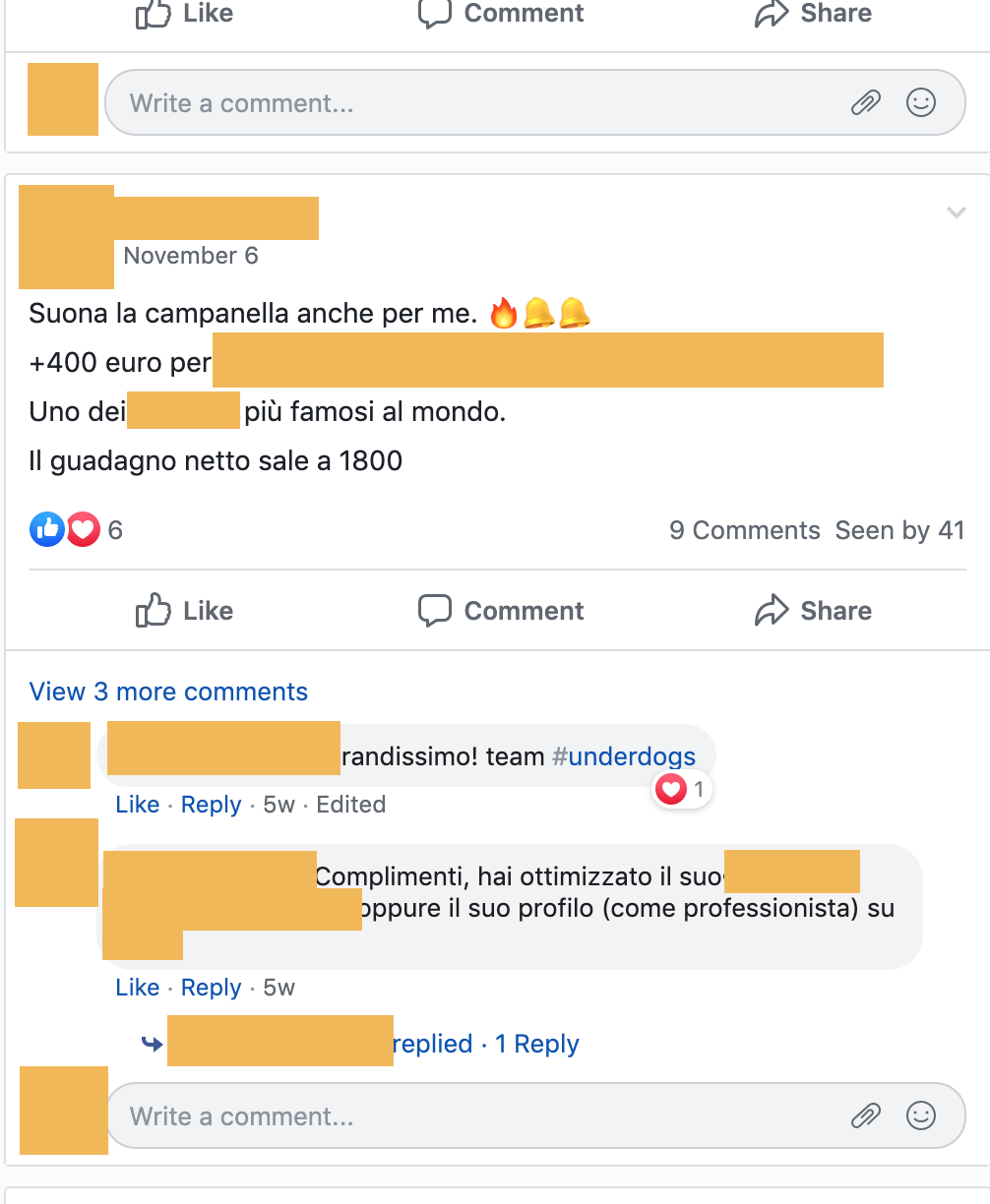Open the post options chevron for the November 6 post
The width and height of the screenshot is (990, 1204).
click(x=956, y=212)
